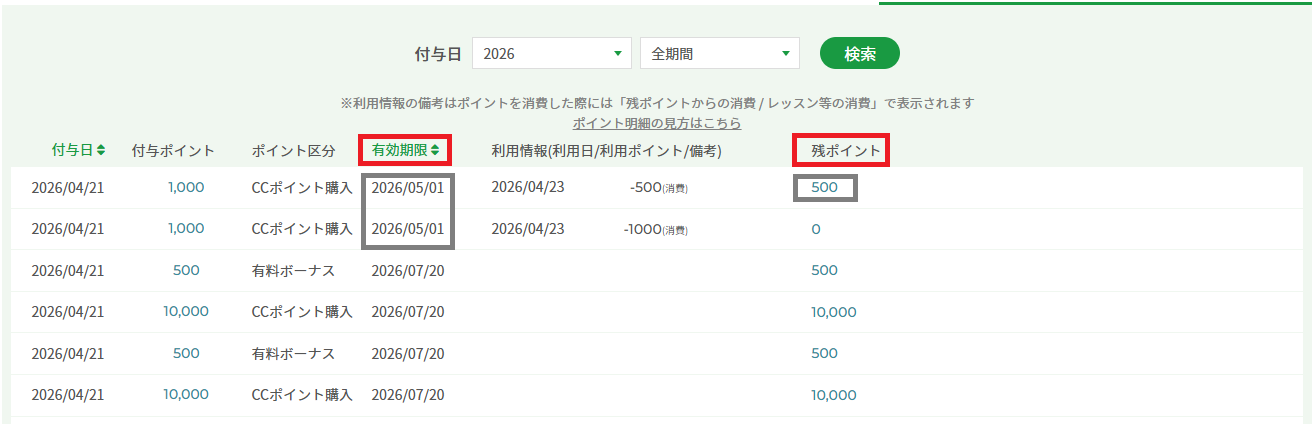Click usage date 2026/04/23 beside -1000(消費)
The width and height of the screenshot is (1314, 426).
(527, 228)
